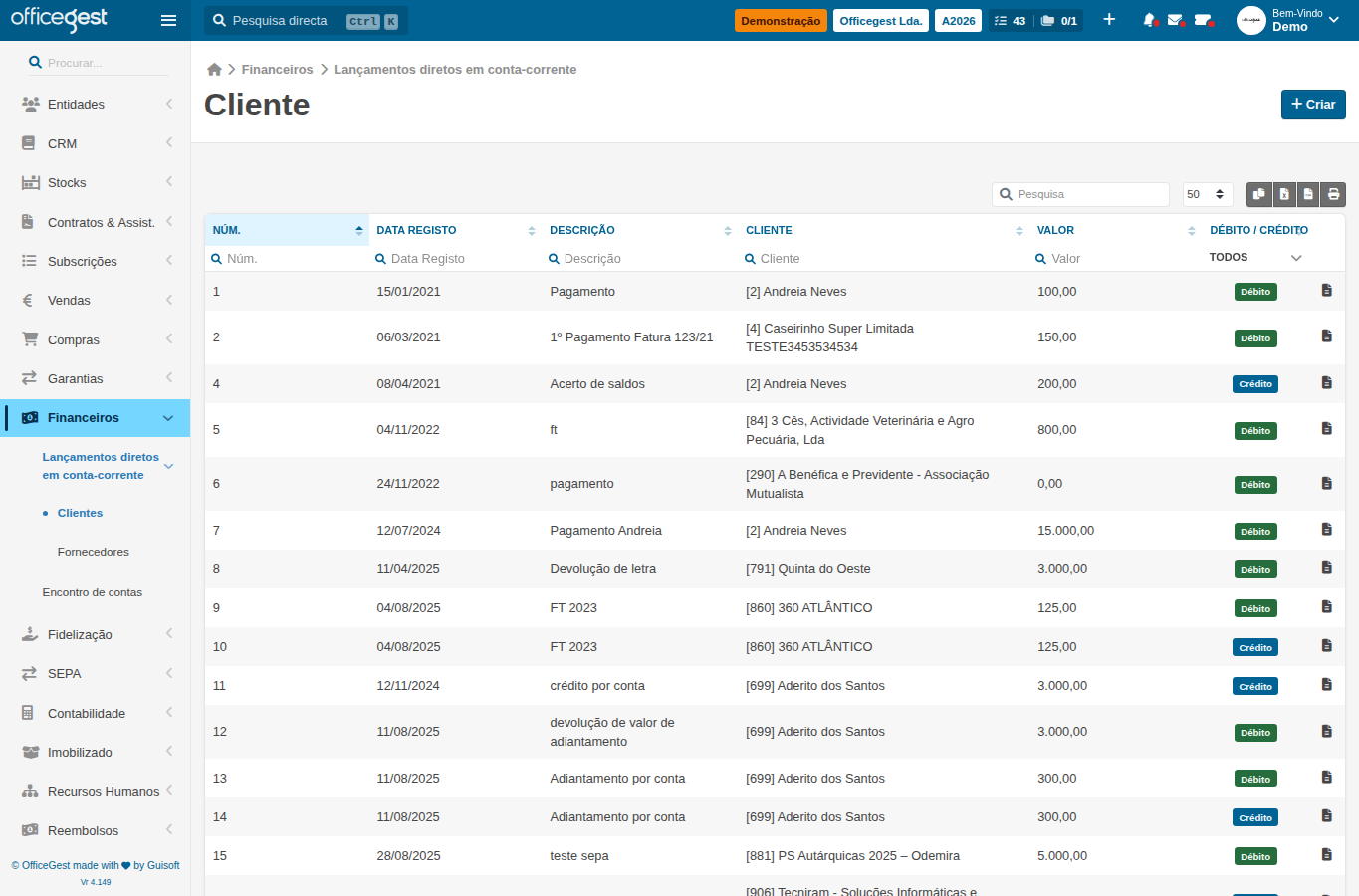
Task: Open the Demo user dropdown chevron
Action: coord(1334,20)
